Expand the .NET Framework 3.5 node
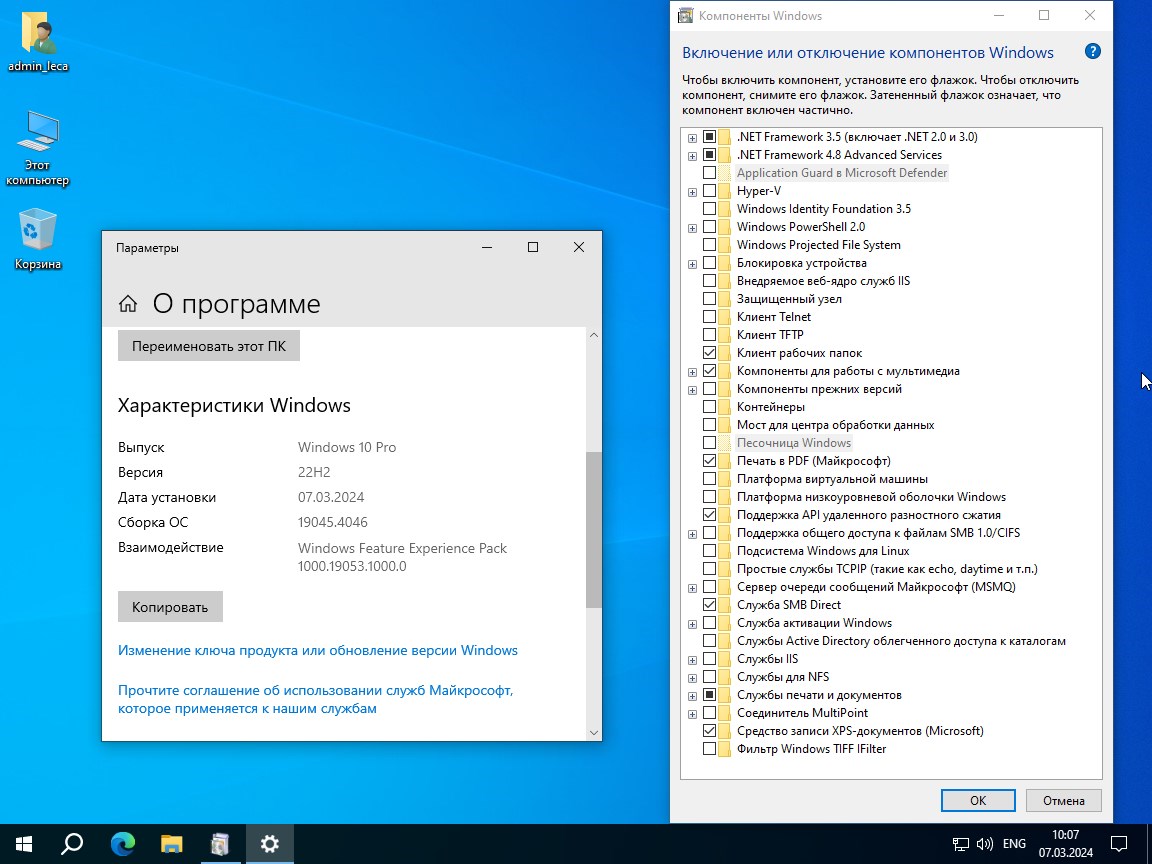The image size is (1152, 864). point(691,137)
